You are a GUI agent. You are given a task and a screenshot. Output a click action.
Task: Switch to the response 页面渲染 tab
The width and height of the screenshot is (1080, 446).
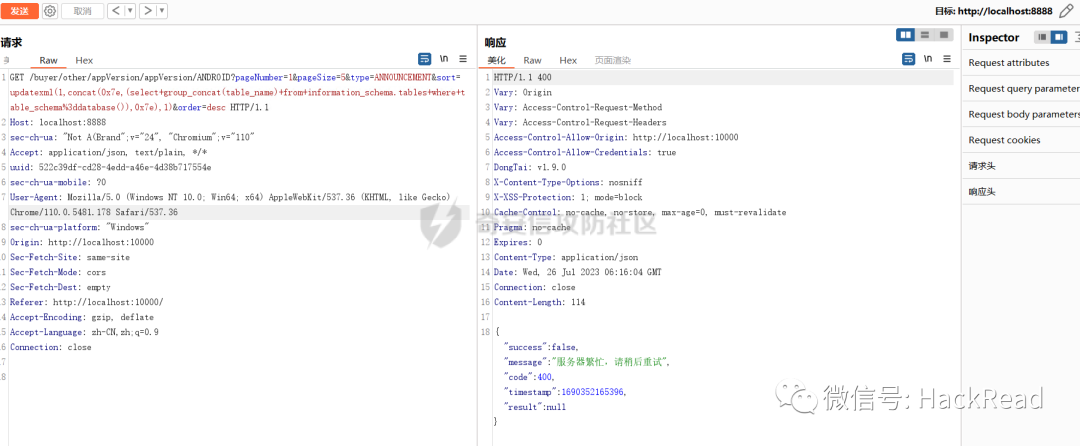coord(612,60)
